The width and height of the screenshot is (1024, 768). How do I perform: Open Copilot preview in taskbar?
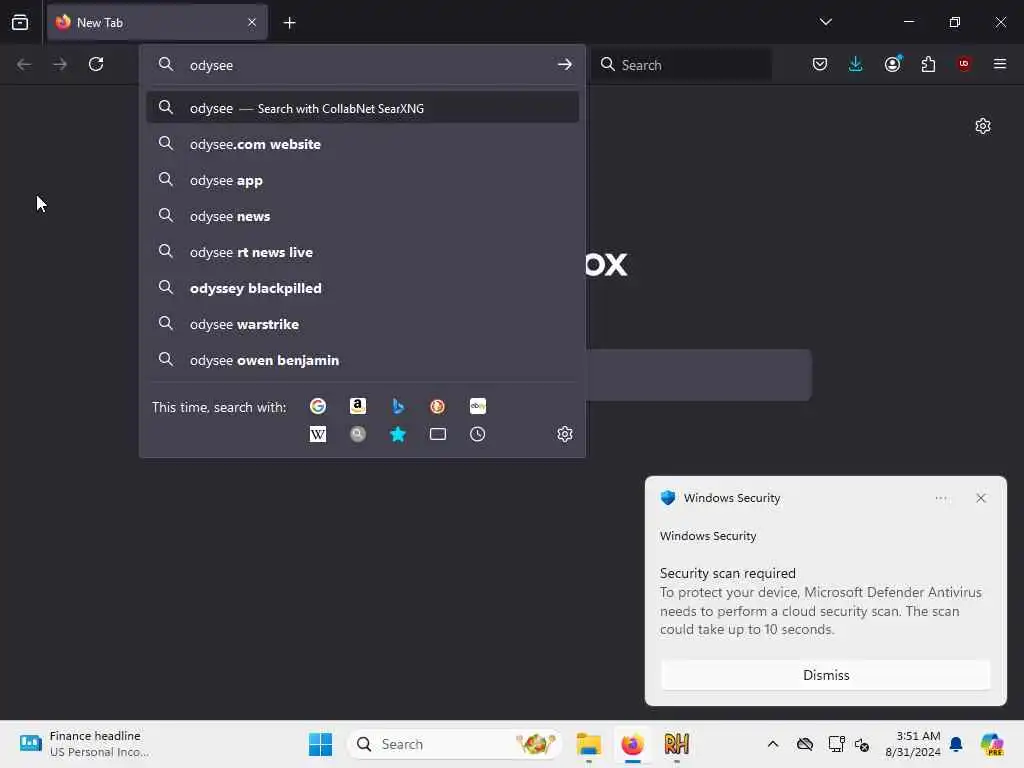pyautogui.click(x=992, y=744)
